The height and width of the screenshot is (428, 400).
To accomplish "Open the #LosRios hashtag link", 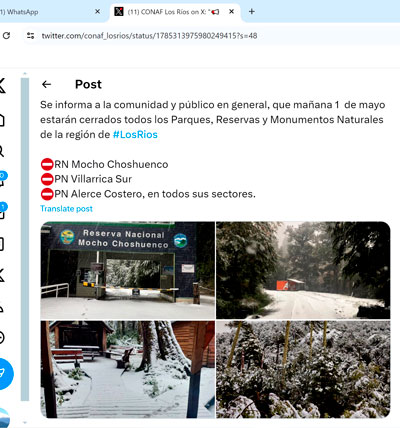I will coord(135,135).
